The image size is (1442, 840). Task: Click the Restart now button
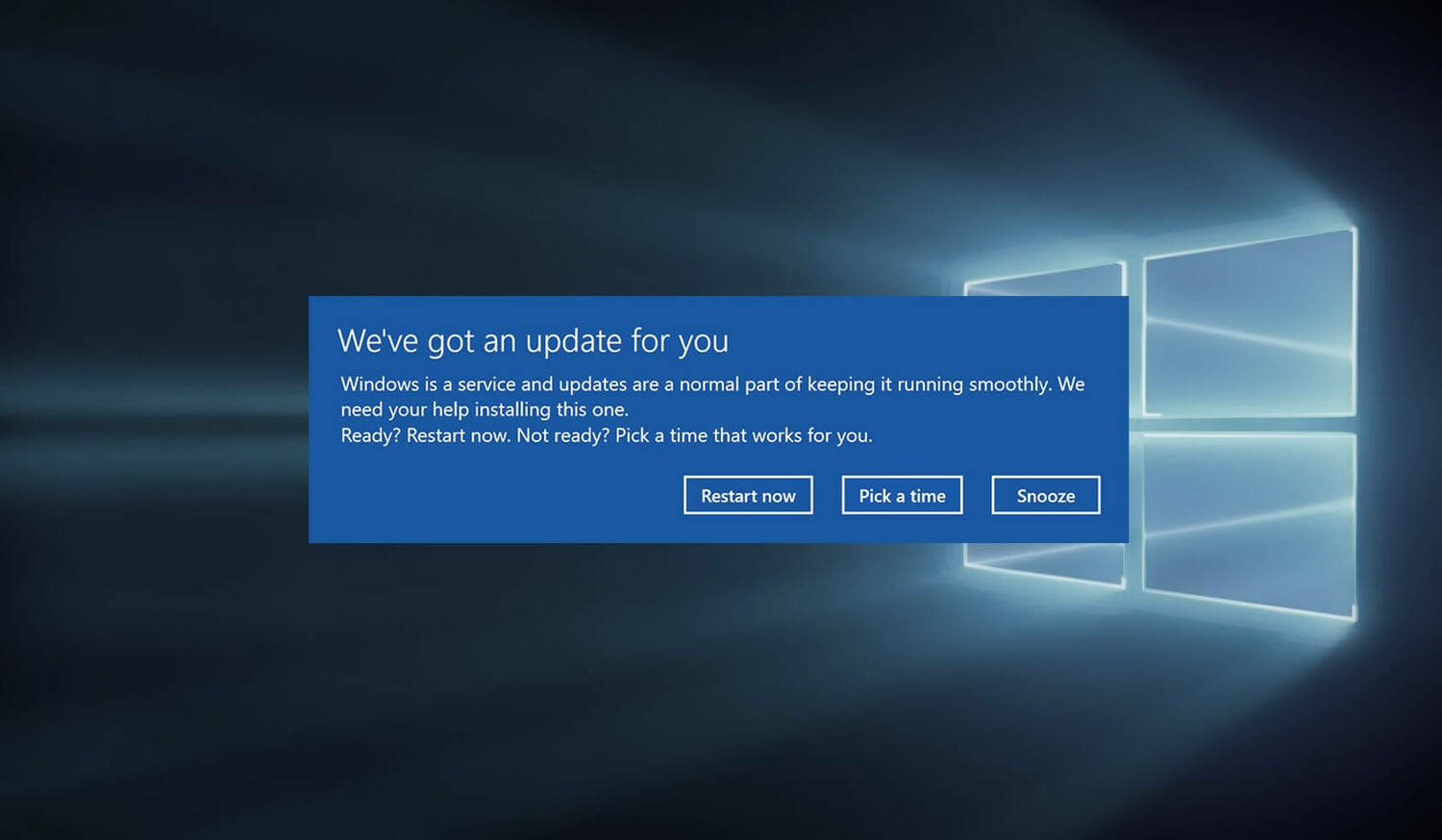pos(748,495)
